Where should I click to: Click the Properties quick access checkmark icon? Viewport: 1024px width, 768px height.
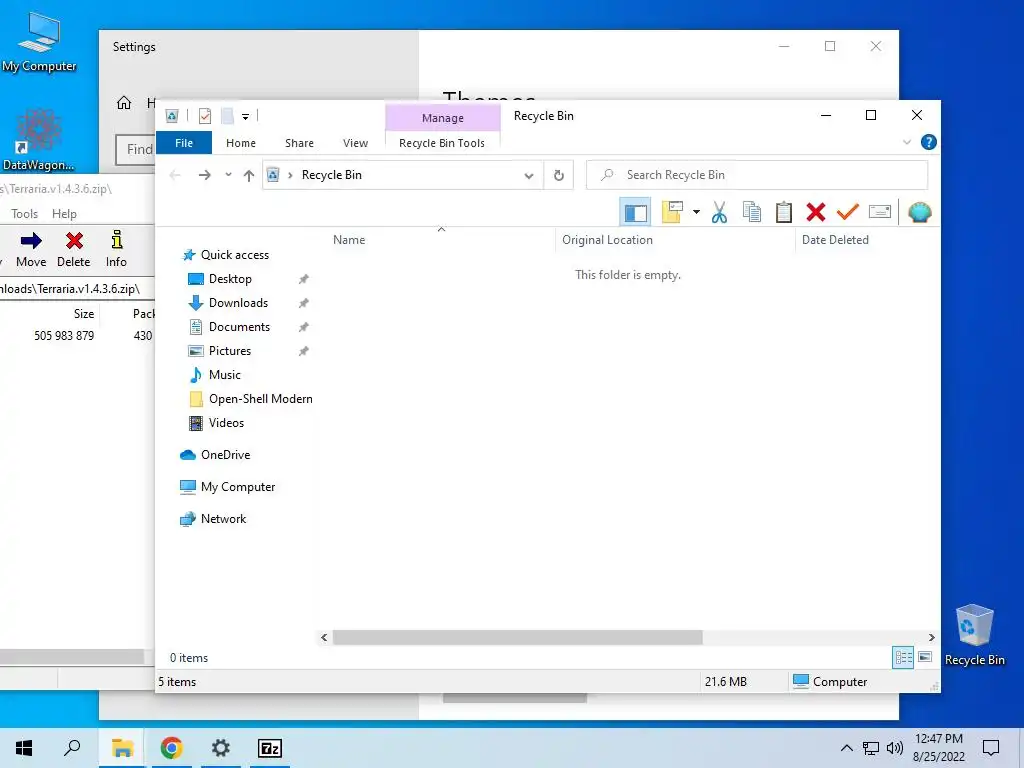pyautogui.click(x=205, y=116)
